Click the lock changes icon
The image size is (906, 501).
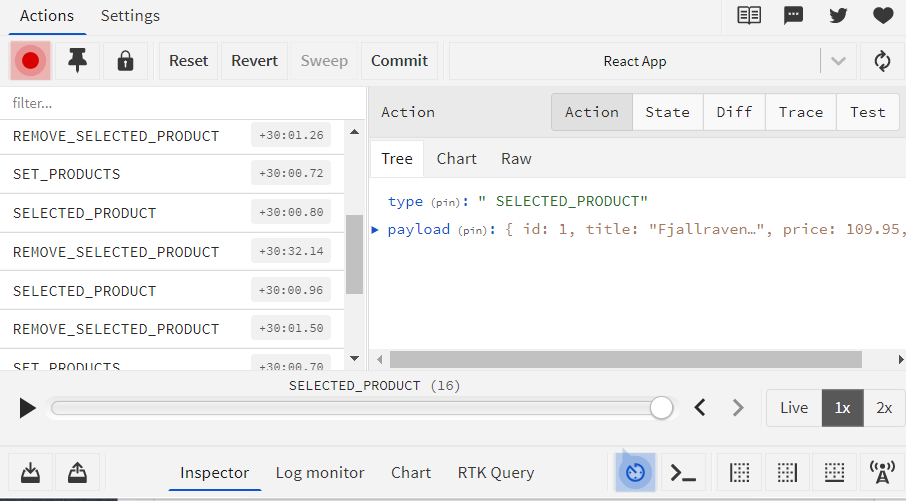coord(125,61)
